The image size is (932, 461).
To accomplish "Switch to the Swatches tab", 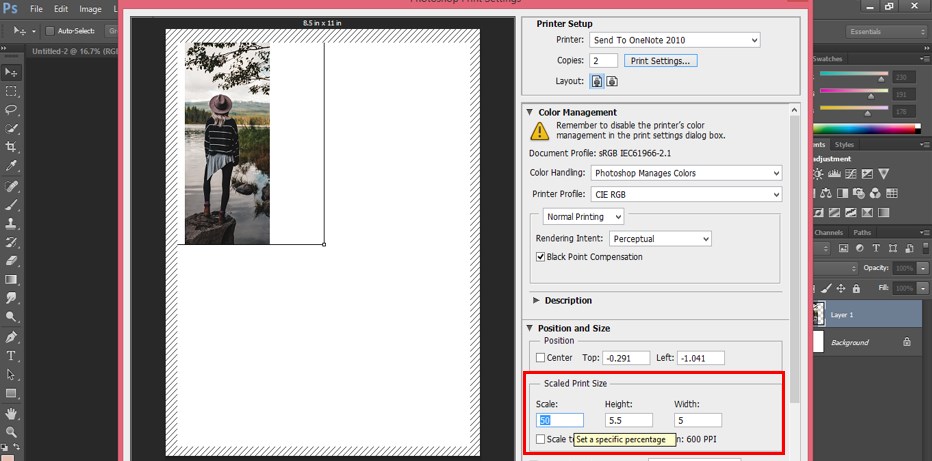I will pos(827,59).
